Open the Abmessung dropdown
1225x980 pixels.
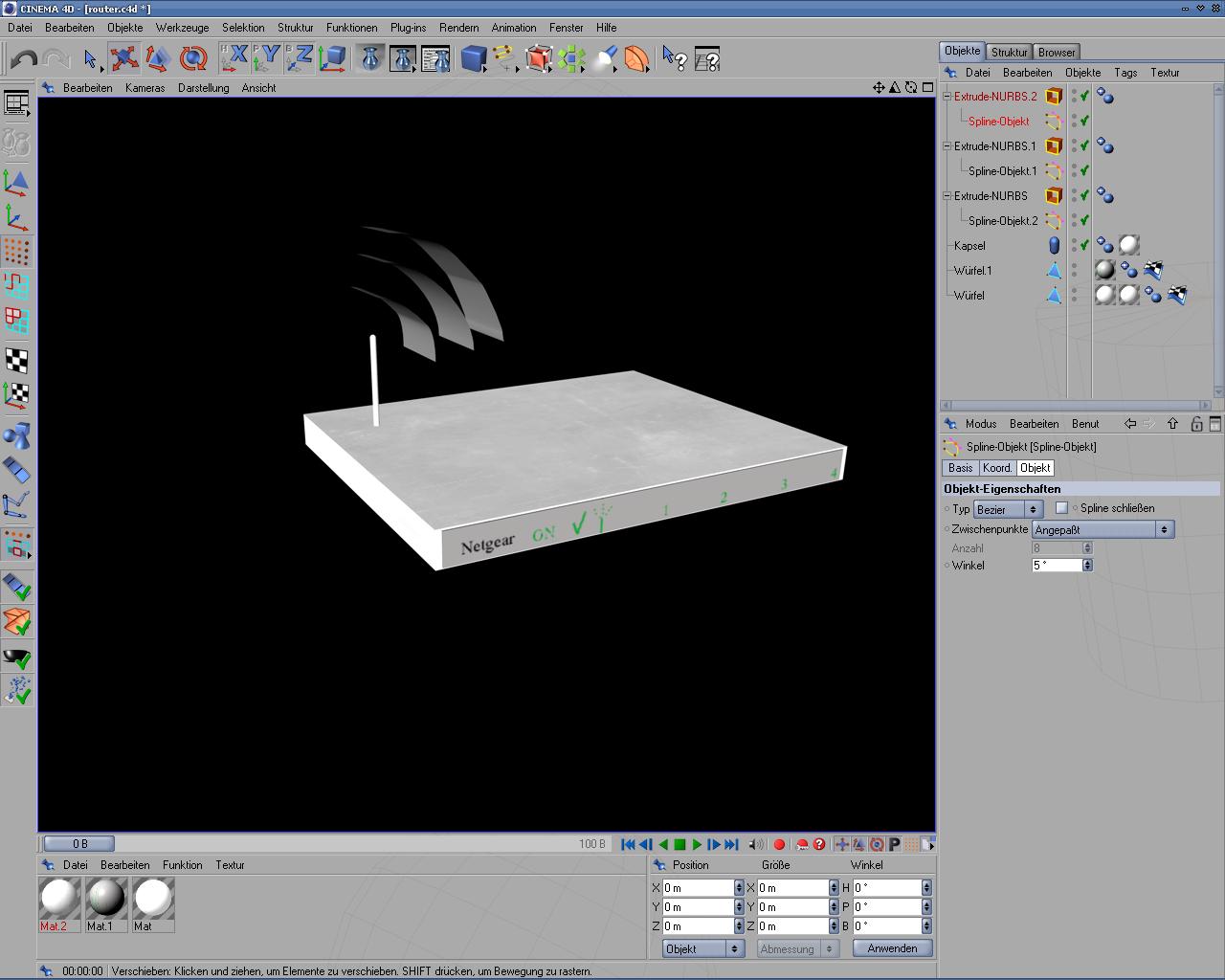pos(797,948)
